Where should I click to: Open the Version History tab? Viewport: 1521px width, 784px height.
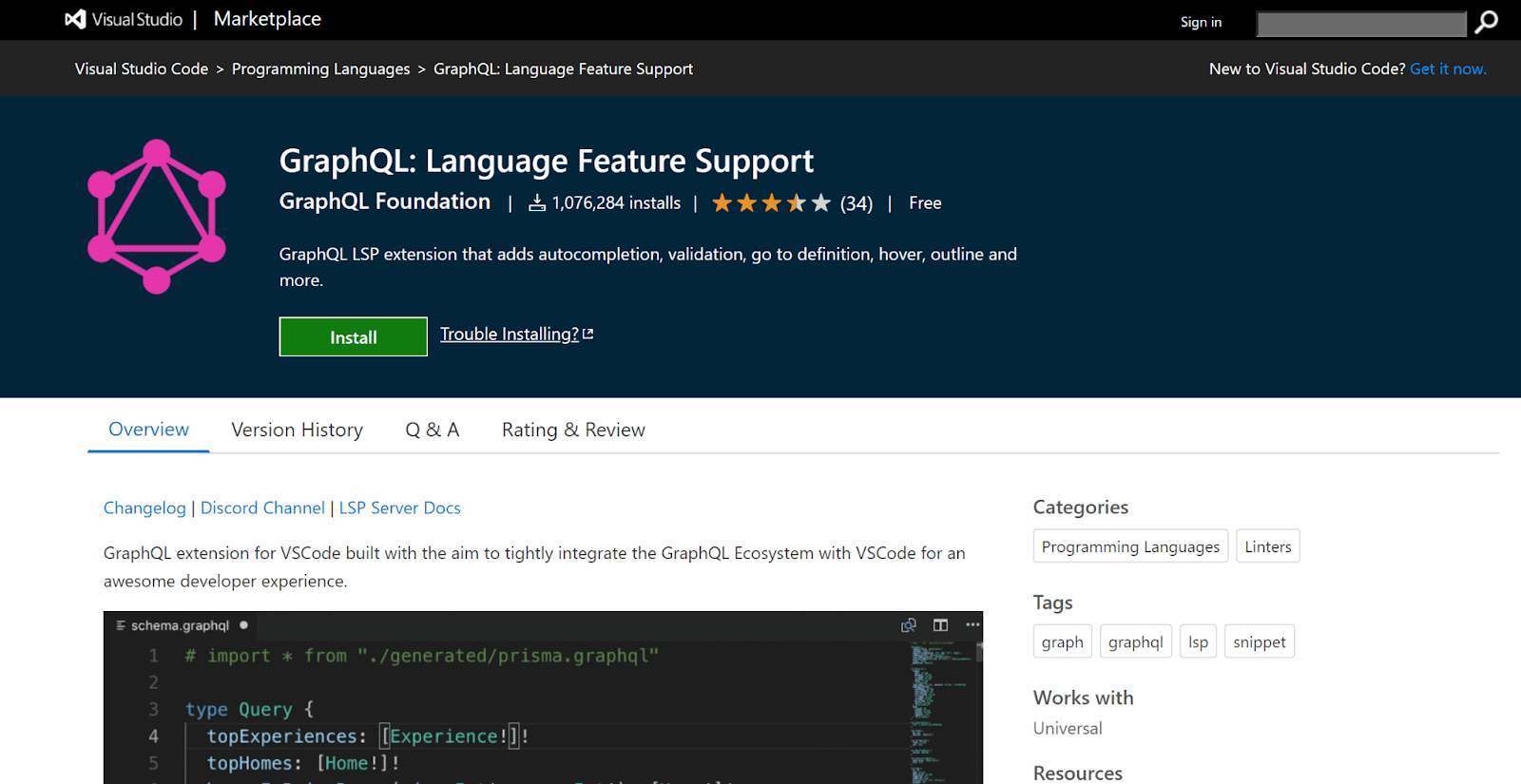297,430
